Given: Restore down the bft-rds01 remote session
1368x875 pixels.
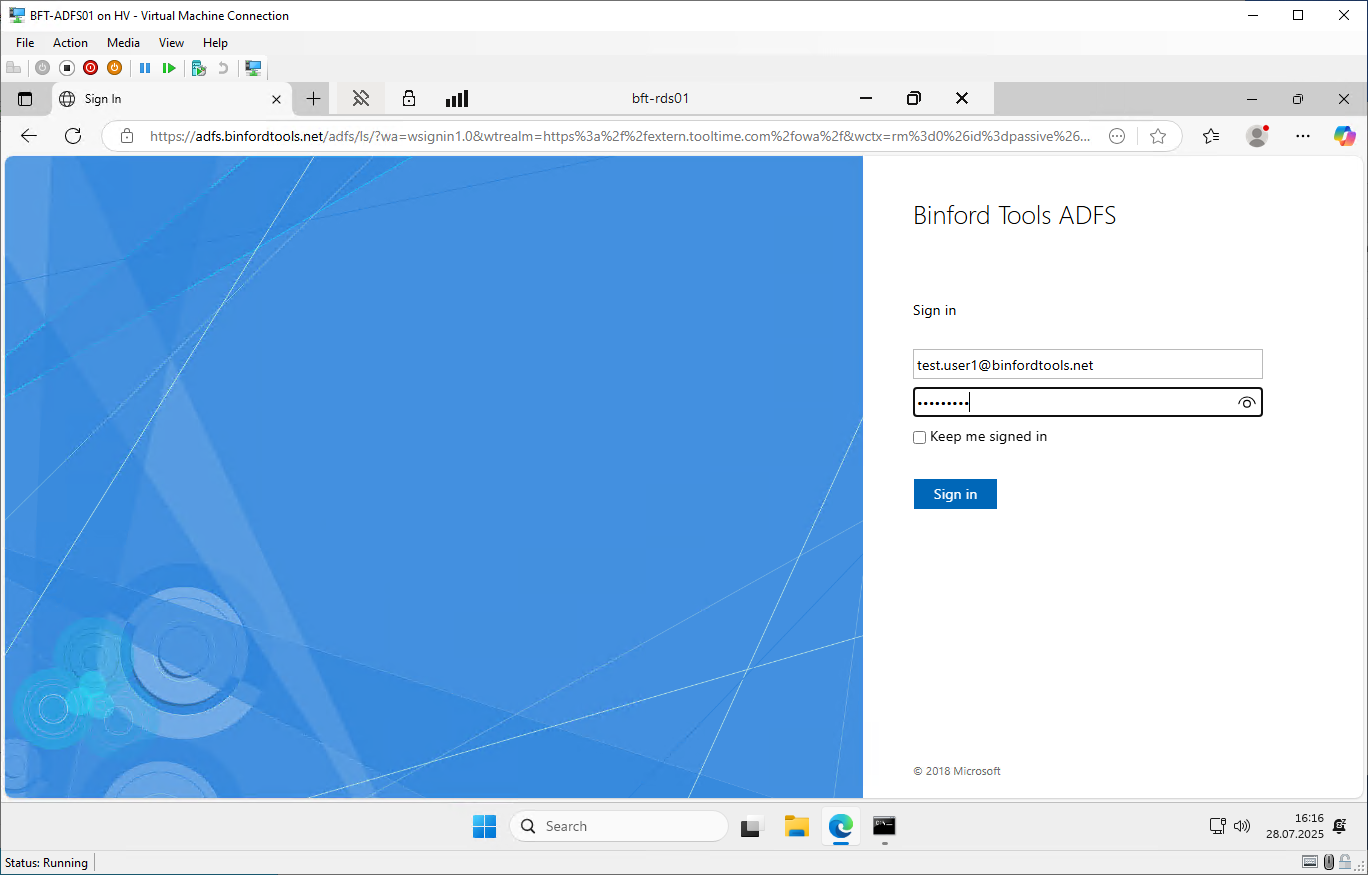Looking at the screenshot, I should pos(914,98).
